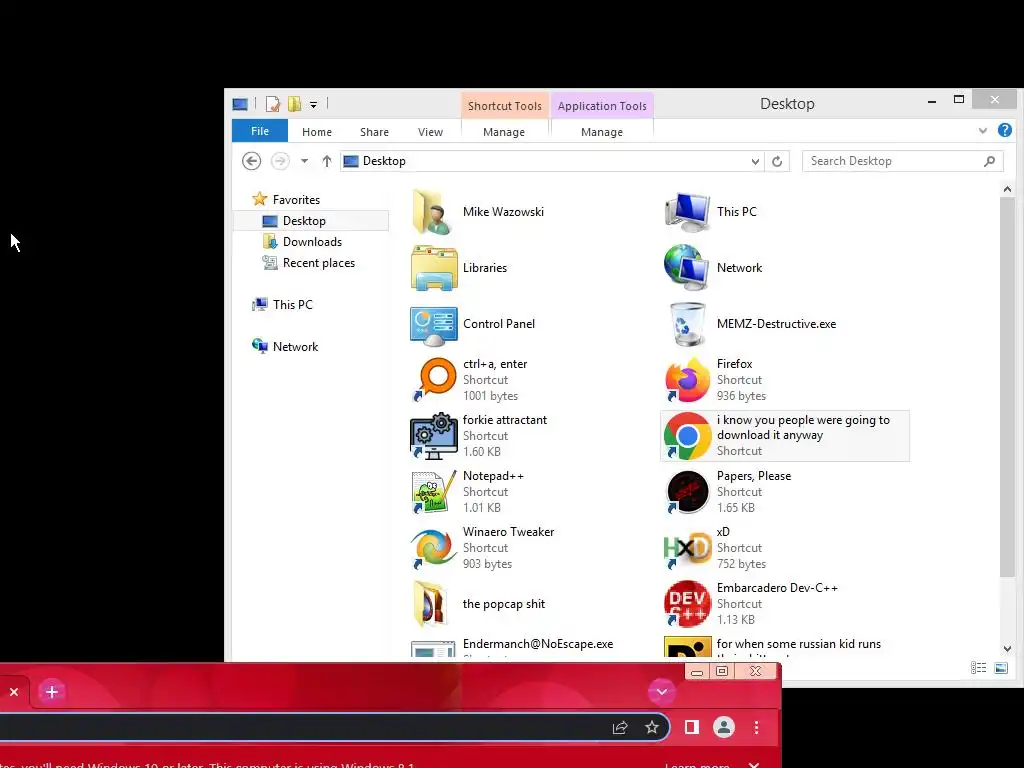Select the Network globe icon in file list
The width and height of the screenshot is (1024, 768).
687,268
